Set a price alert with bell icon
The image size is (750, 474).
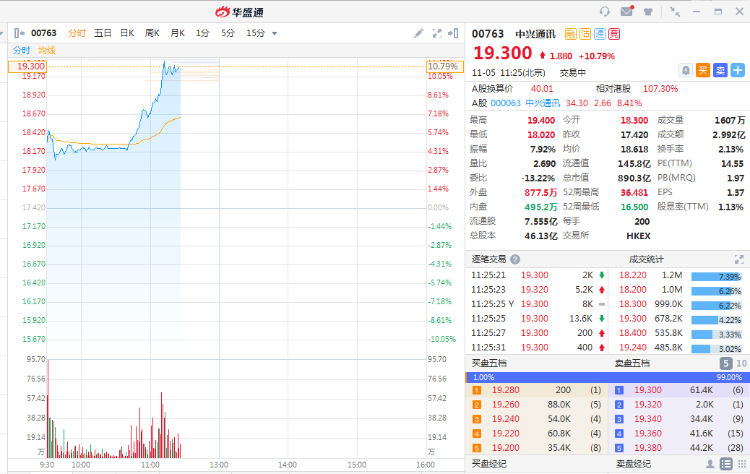pyautogui.click(x=685, y=70)
